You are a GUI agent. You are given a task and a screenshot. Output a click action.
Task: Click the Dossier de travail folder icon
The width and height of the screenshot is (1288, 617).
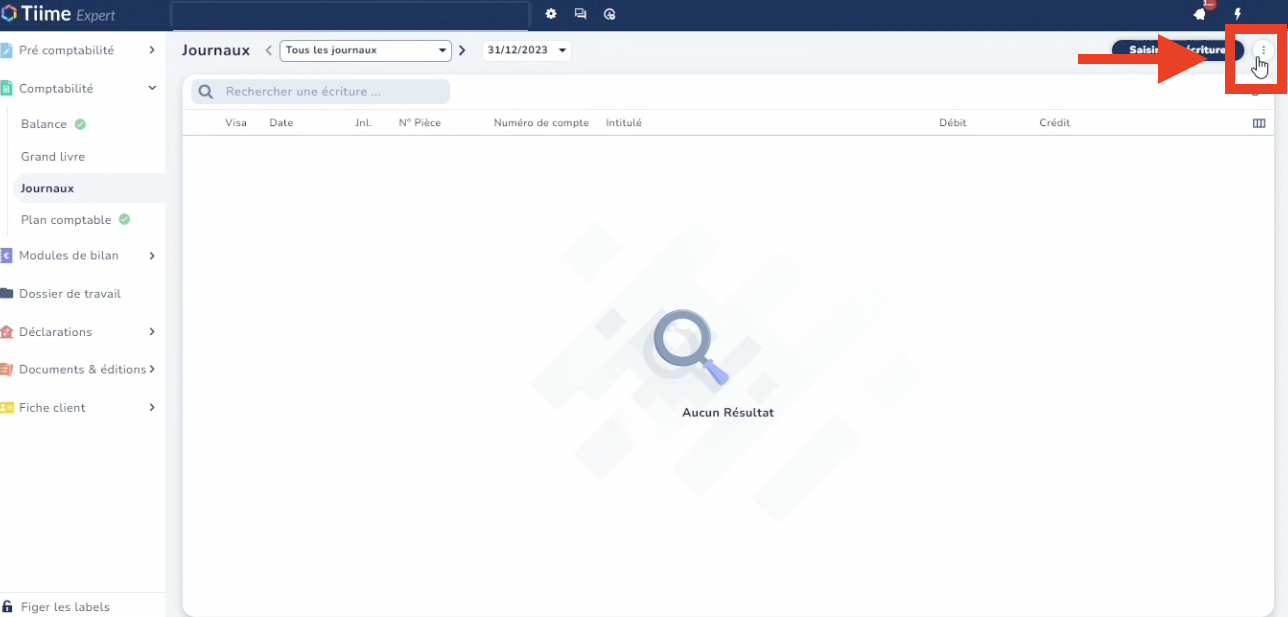tap(6, 294)
